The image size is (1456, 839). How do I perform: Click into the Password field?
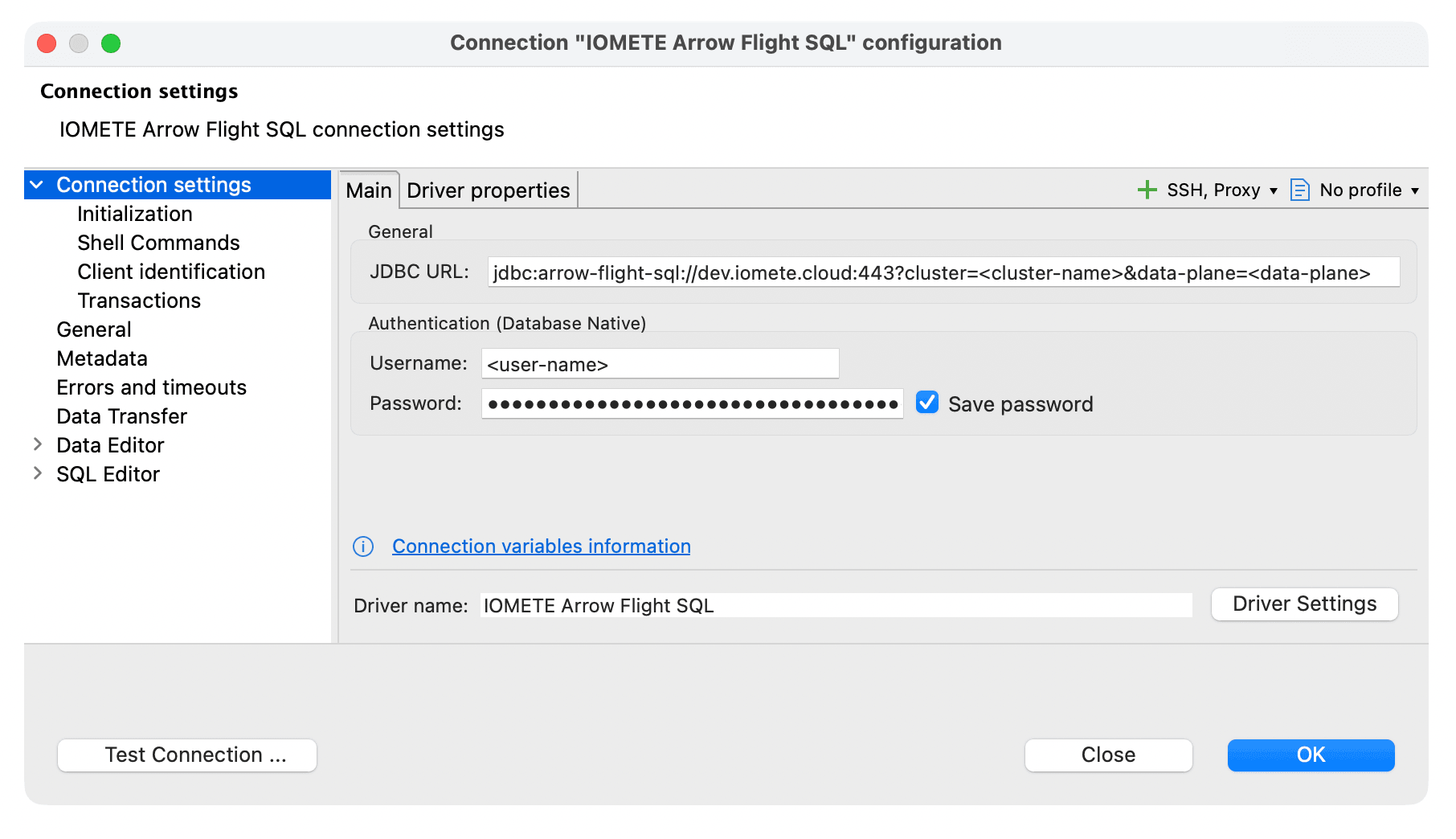tap(693, 403)
